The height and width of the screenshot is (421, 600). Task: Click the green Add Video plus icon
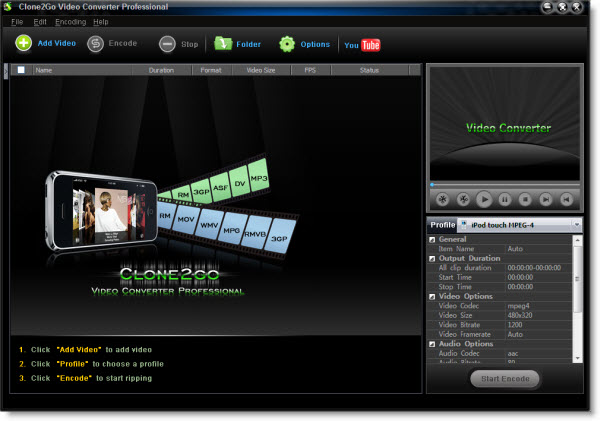point(23,43)
